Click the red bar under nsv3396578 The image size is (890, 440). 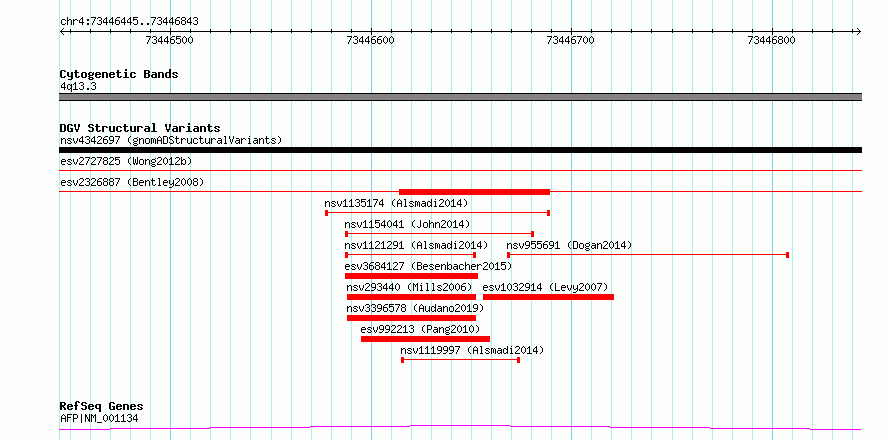(412, 318)
